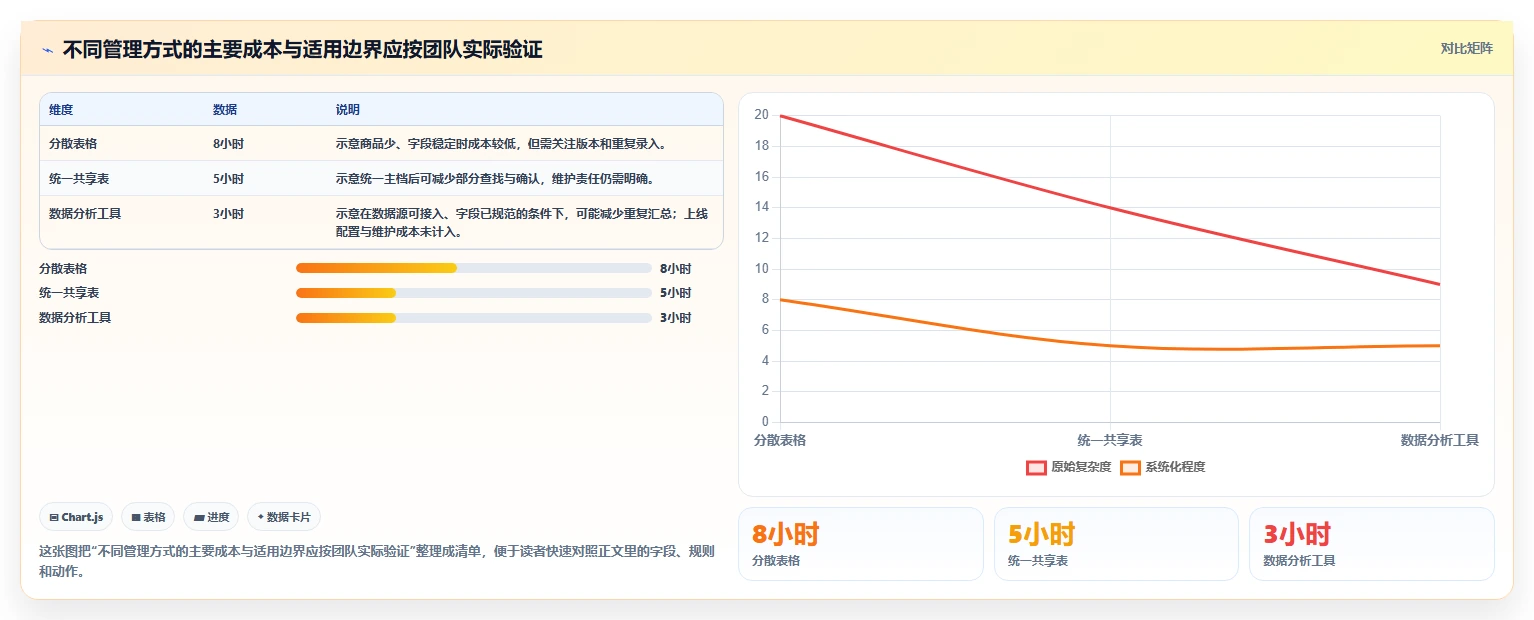Click the 3小时 value beside the progress bar
1534x620 pixels.
(675, 318)
